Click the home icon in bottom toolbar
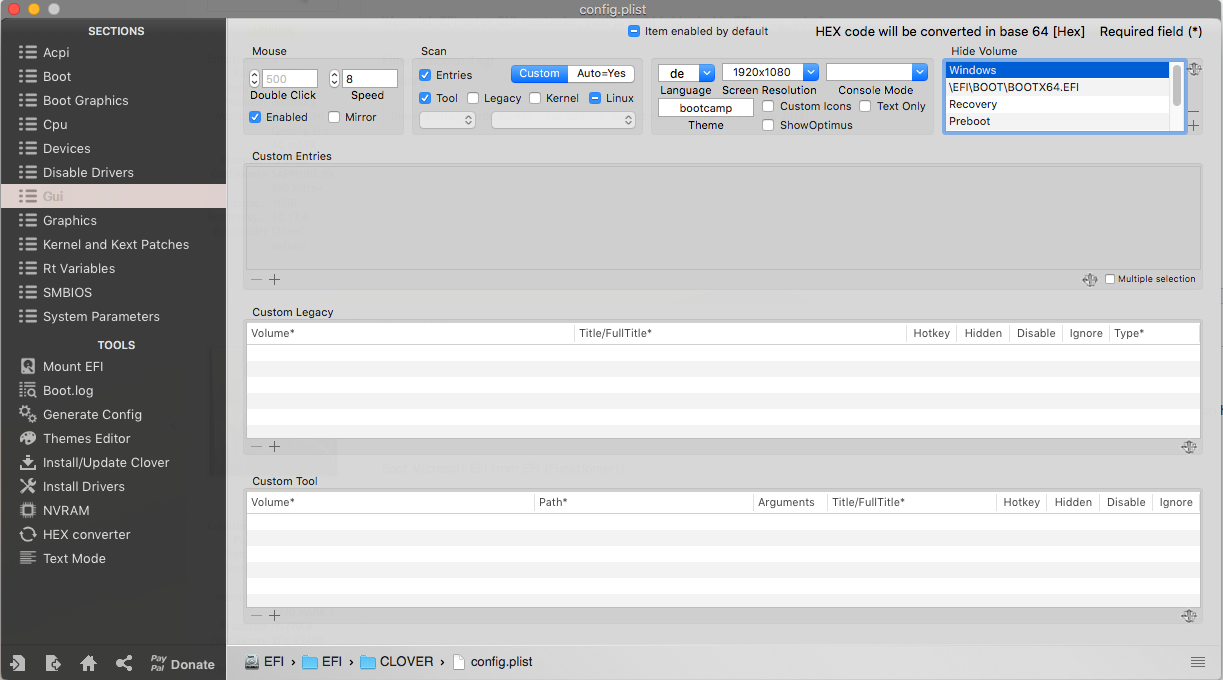This screenshot has height=680, width=1223. [88, 663]
